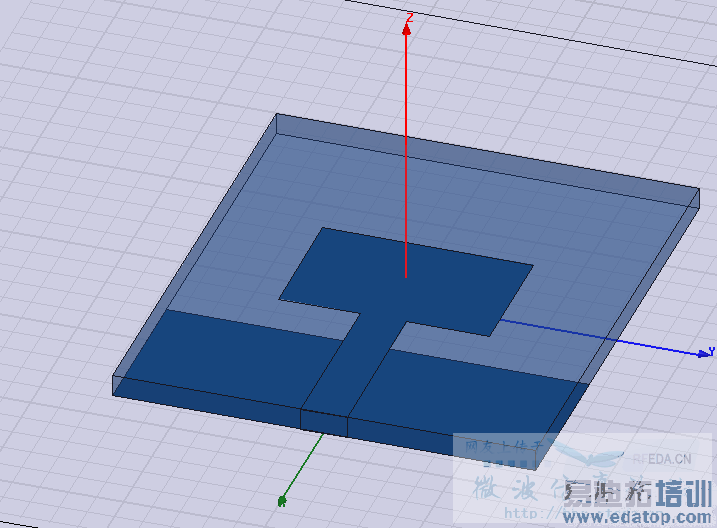
Task: Select the narrow feed line strip below the patch
Action: [354, 363]
